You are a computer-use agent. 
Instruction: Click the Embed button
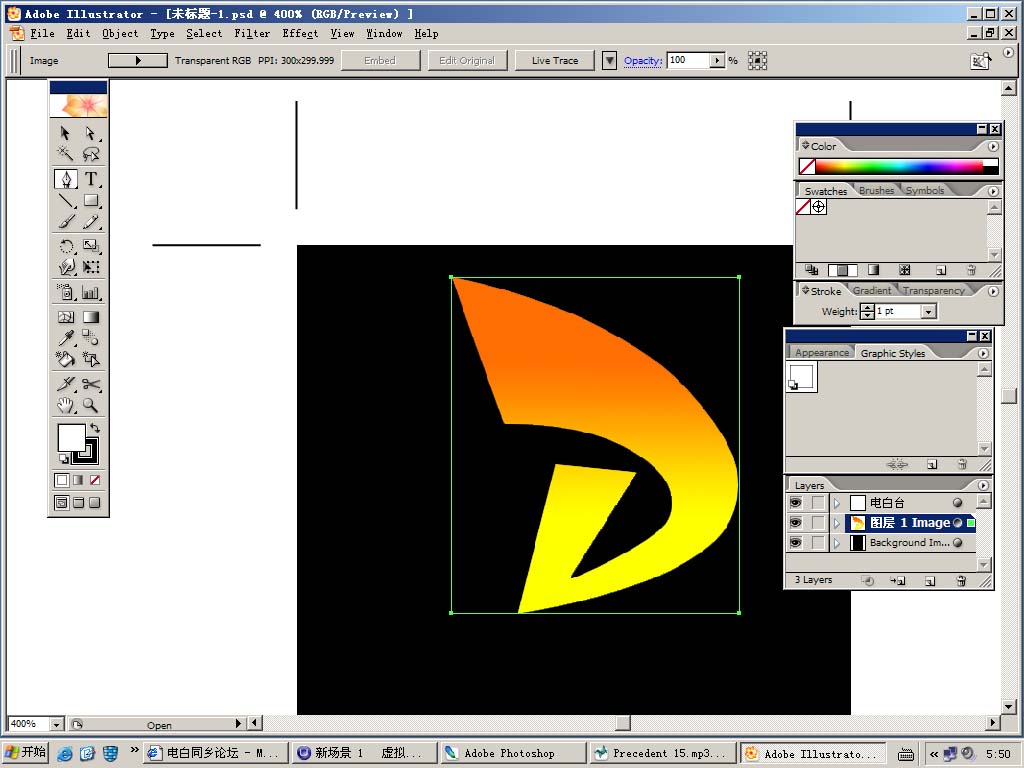point(380,61)
